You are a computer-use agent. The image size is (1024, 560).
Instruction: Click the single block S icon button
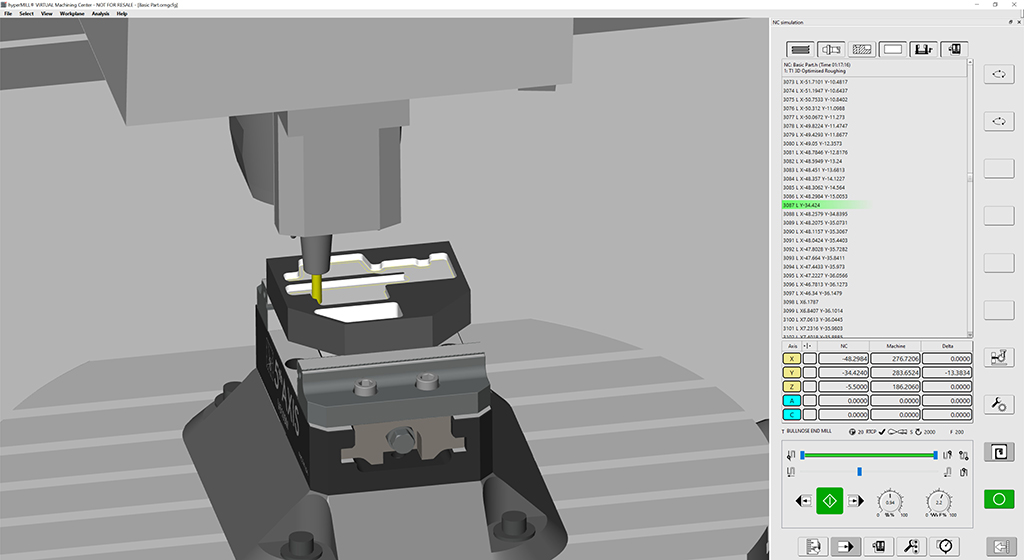[x=999, y=452]
